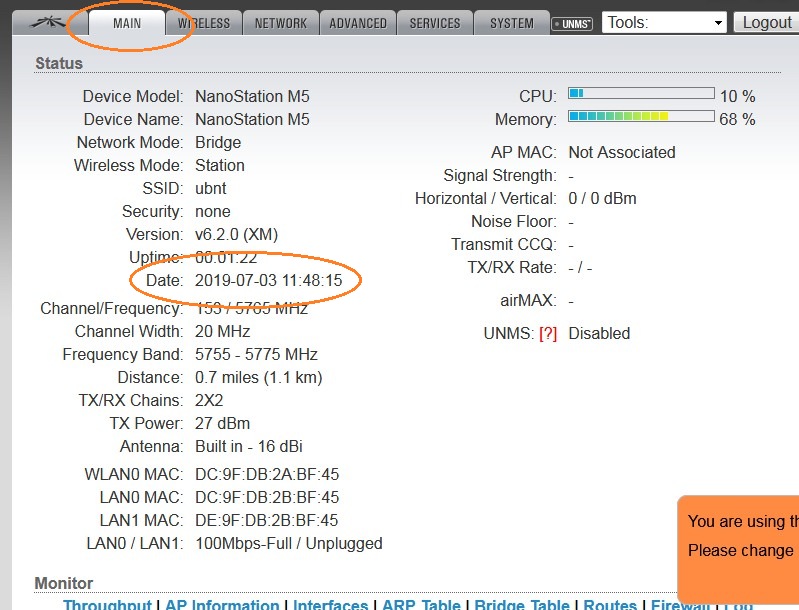
Task: Switch to the MAIN tab
Action: click(127, 23)
